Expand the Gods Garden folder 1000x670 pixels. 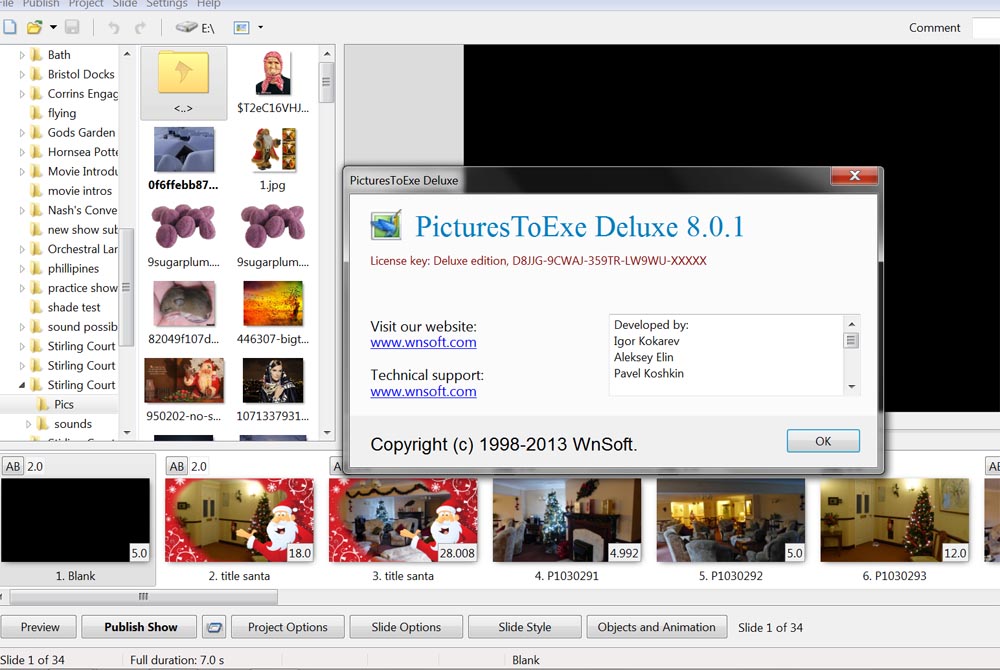pyautogui.click(x=22, y=133)
